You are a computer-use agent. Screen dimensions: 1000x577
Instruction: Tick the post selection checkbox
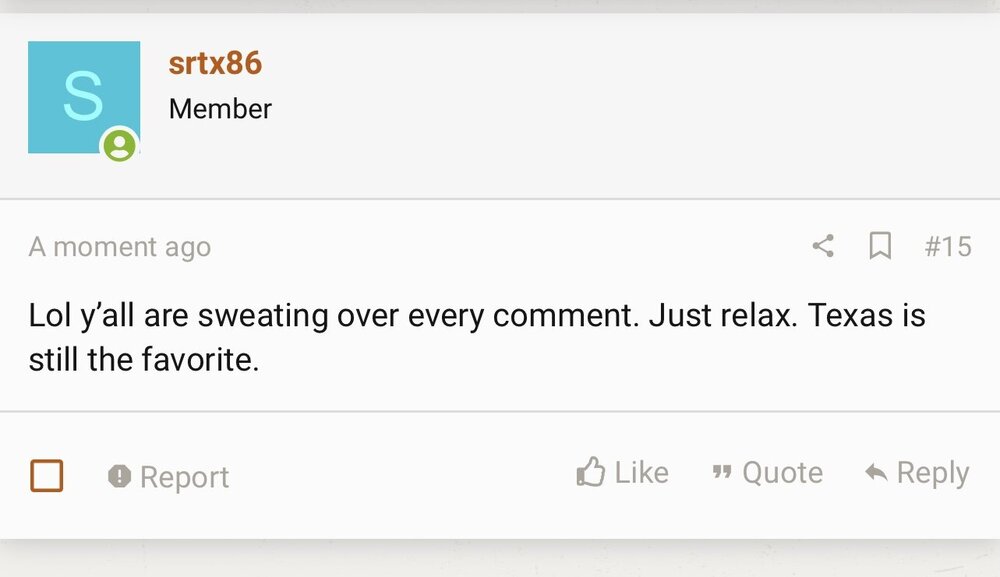(x=47, y=476)
